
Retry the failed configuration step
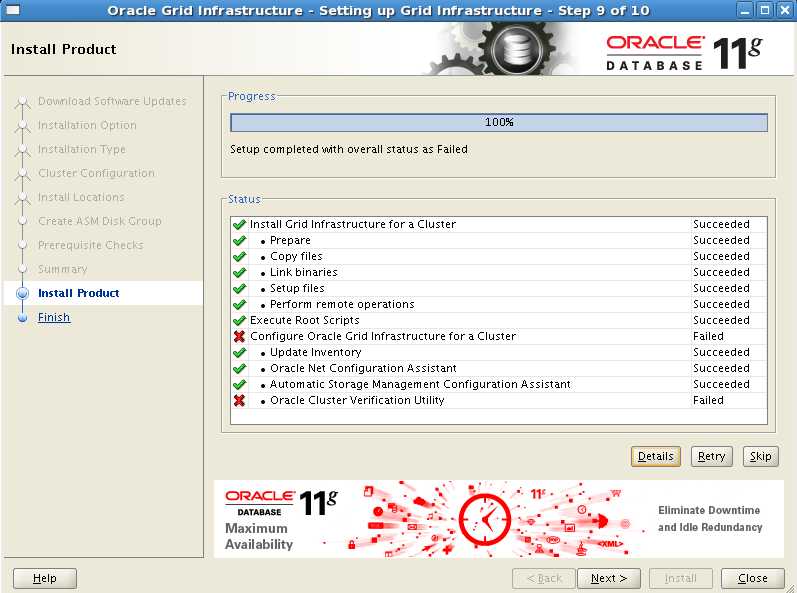712,456
